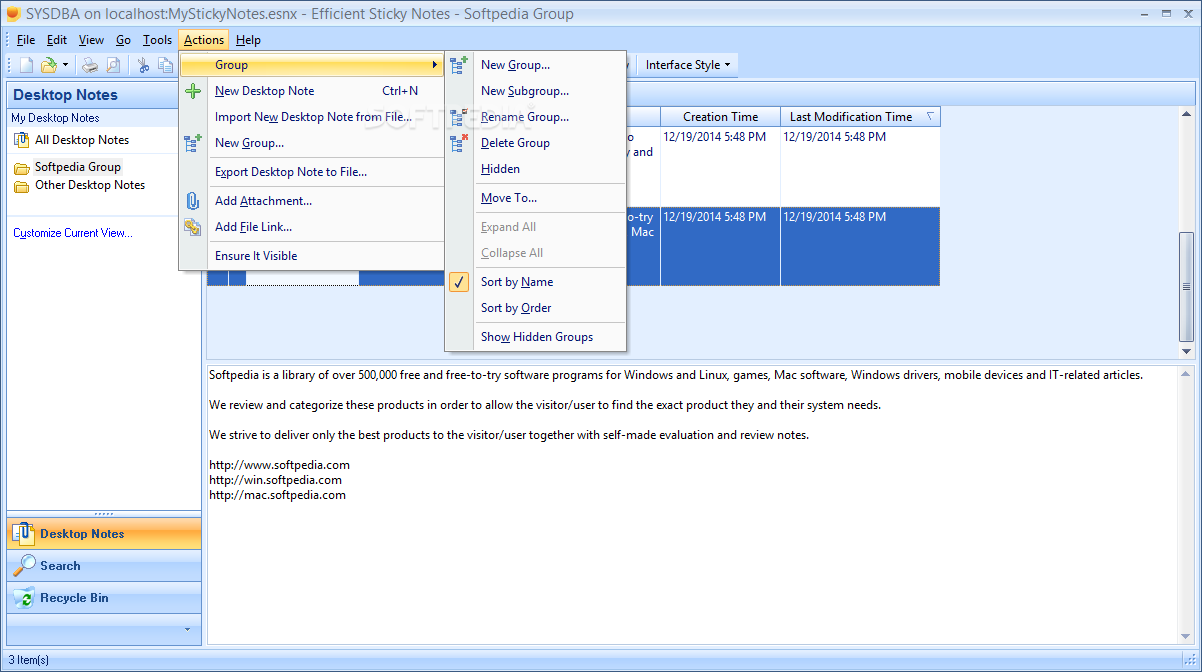The width and height of the screenshot is (1202, 672).
Task: Click the Softpedia Group folder icon
Action: 22,168
